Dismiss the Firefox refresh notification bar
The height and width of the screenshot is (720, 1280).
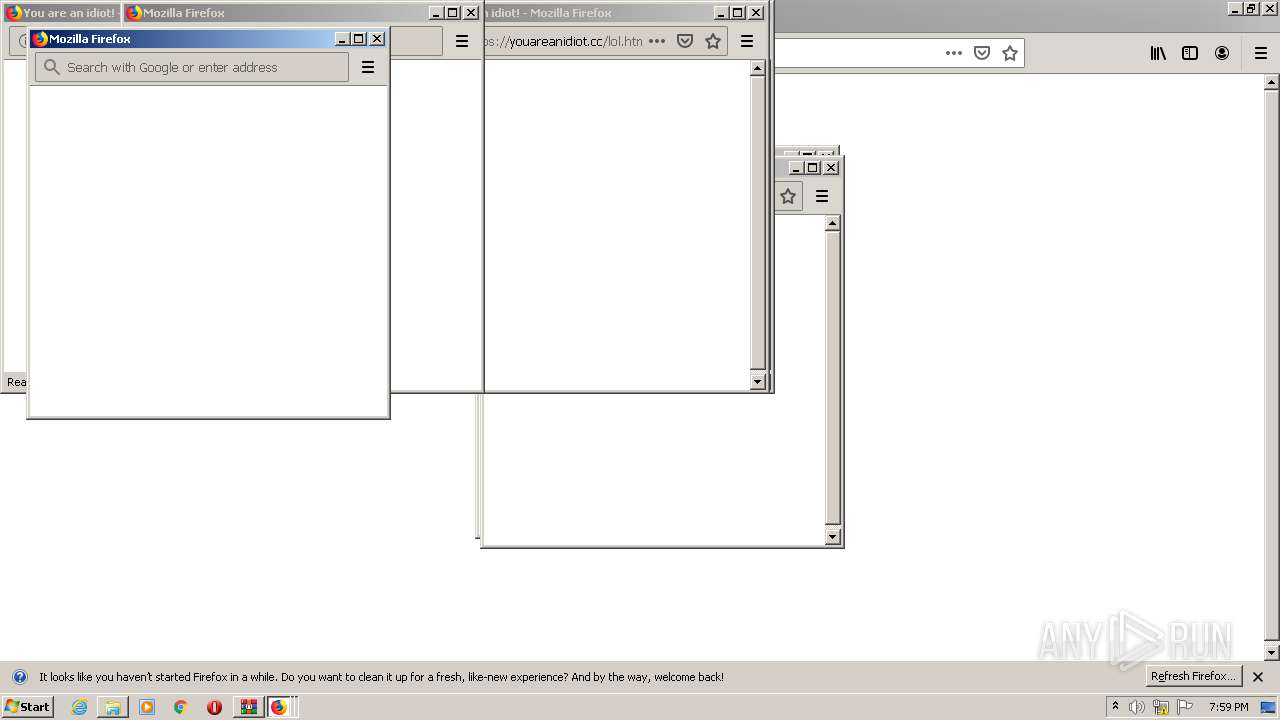point(1258,677)
